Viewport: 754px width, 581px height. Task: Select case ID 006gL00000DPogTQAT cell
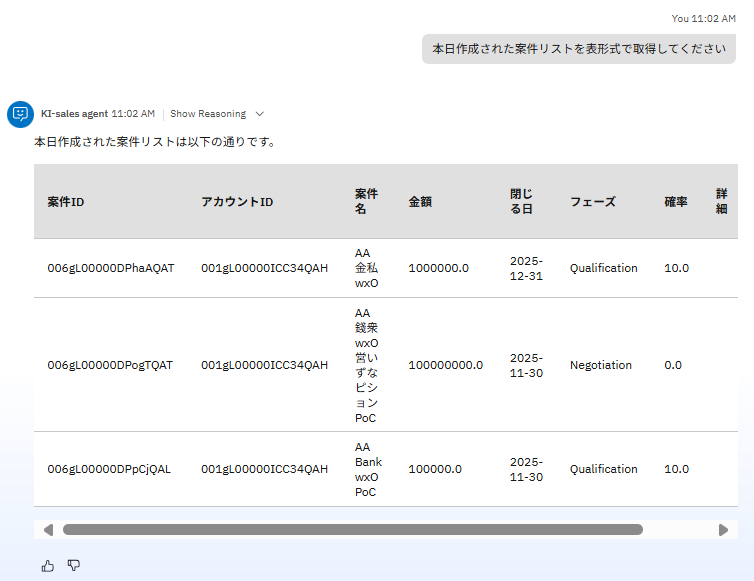110,365
